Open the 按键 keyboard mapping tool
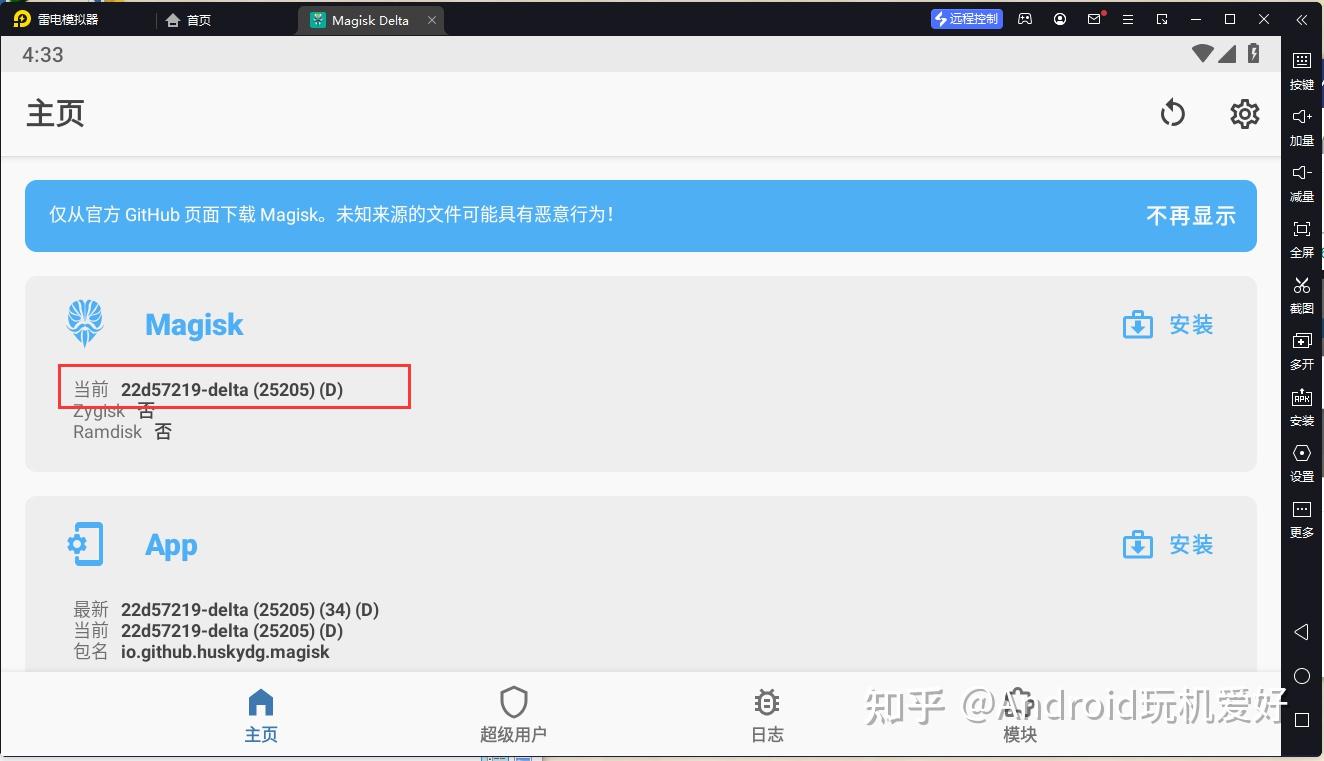Image resolution: width=1324 pixels, height=761 pixels. click(1302, 71)
